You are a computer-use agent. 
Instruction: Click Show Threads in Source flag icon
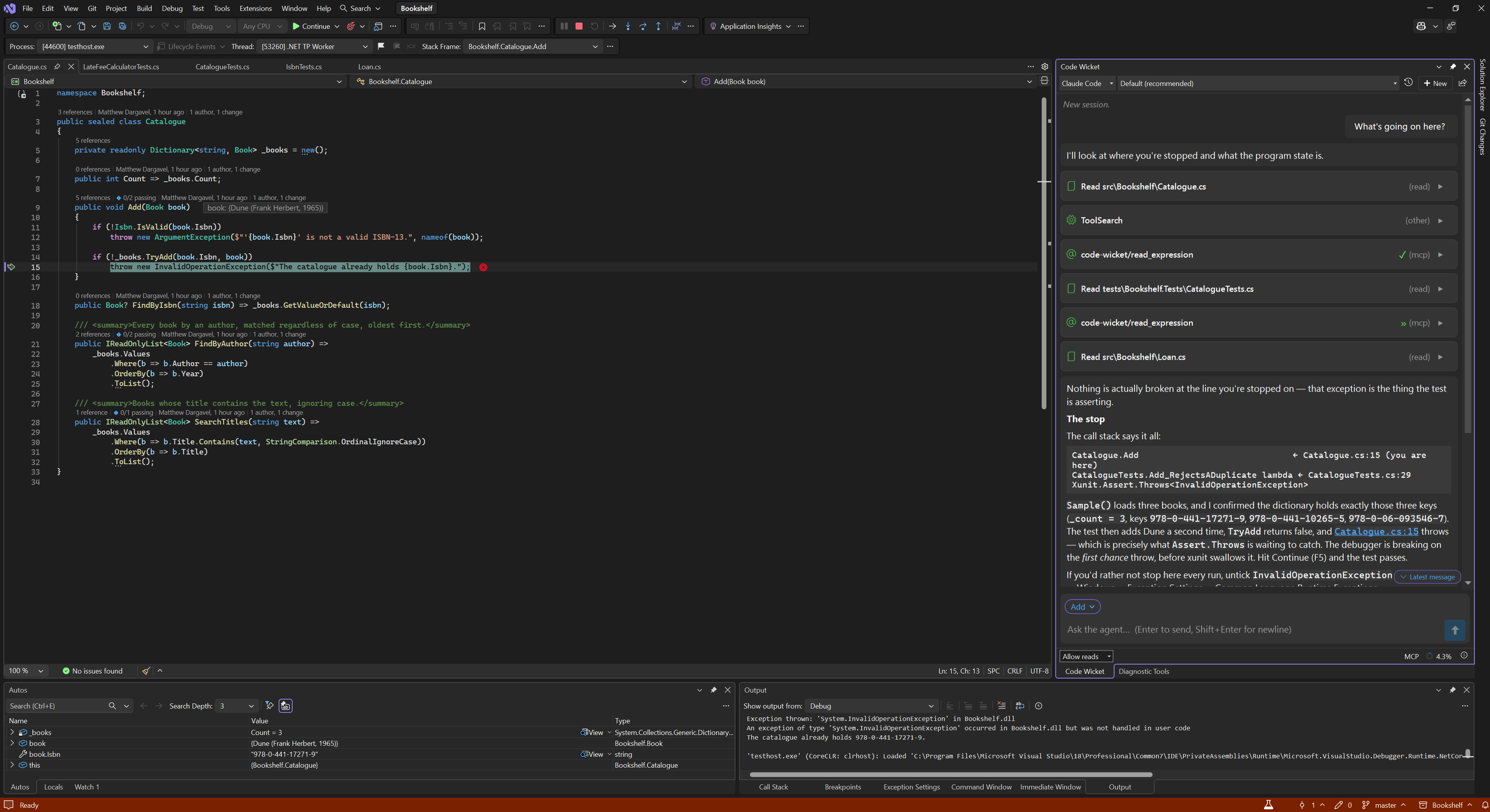381,46
